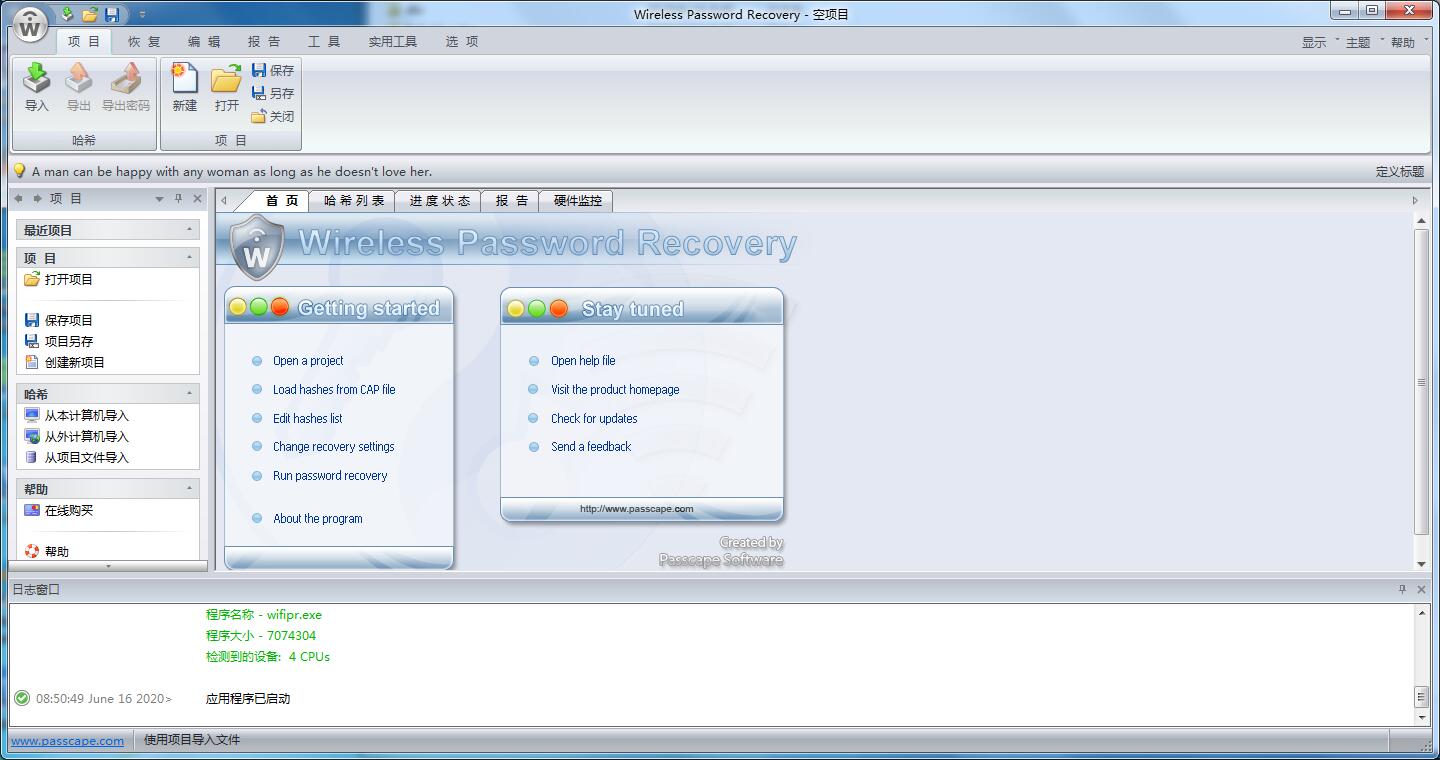Collapse the 哈希 sidebar section

pos(189,394)
